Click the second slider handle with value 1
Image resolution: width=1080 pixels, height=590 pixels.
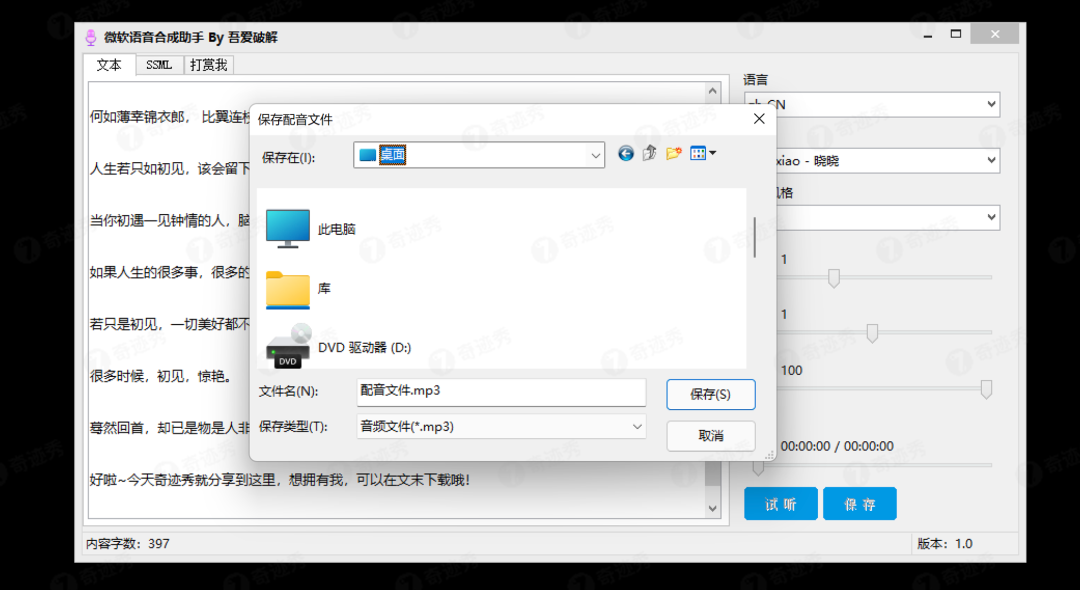pyautogui.click(x=872, y=333)
